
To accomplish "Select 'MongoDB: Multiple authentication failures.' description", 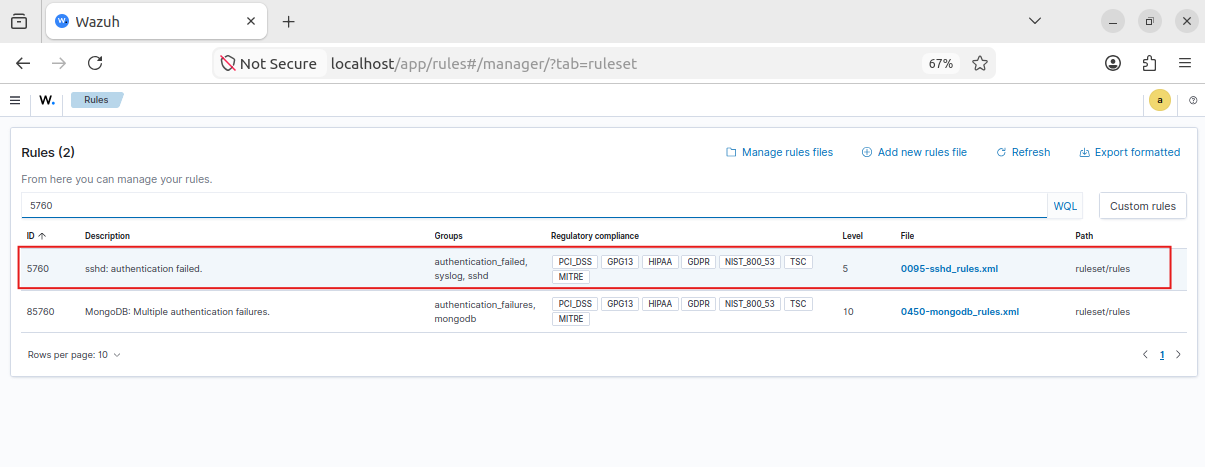I will (x=178, y=312).
